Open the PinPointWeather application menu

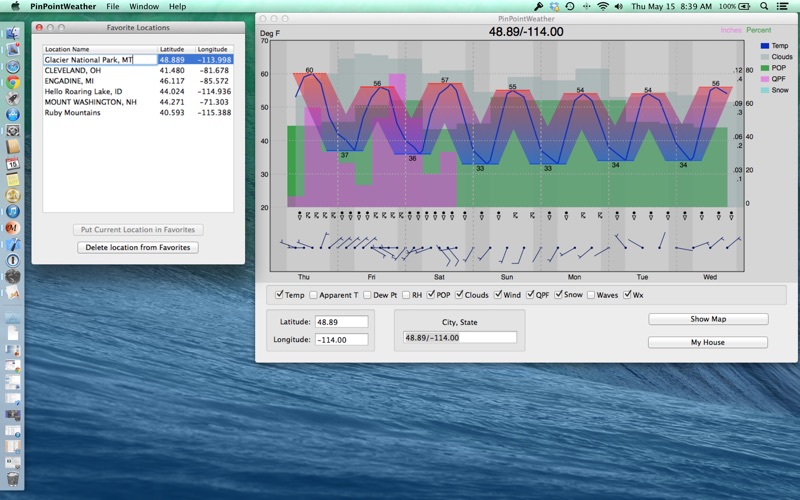63,6
